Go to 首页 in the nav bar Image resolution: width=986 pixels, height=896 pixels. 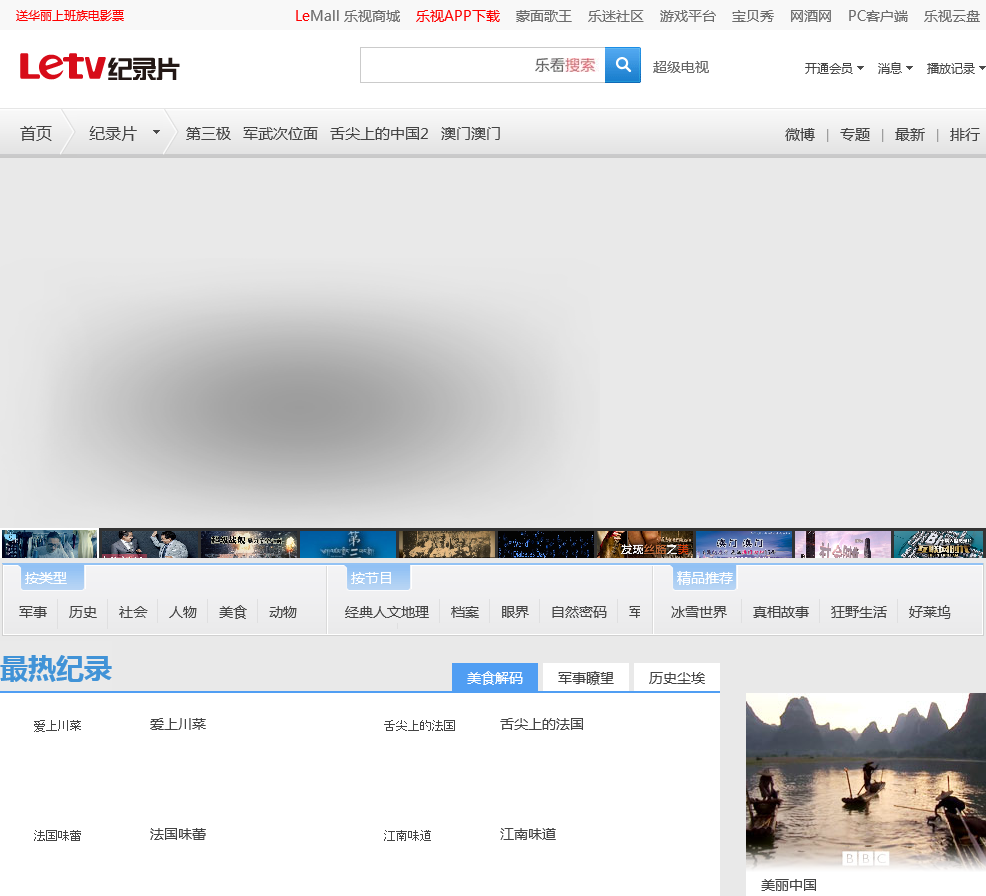pos(36,133)
